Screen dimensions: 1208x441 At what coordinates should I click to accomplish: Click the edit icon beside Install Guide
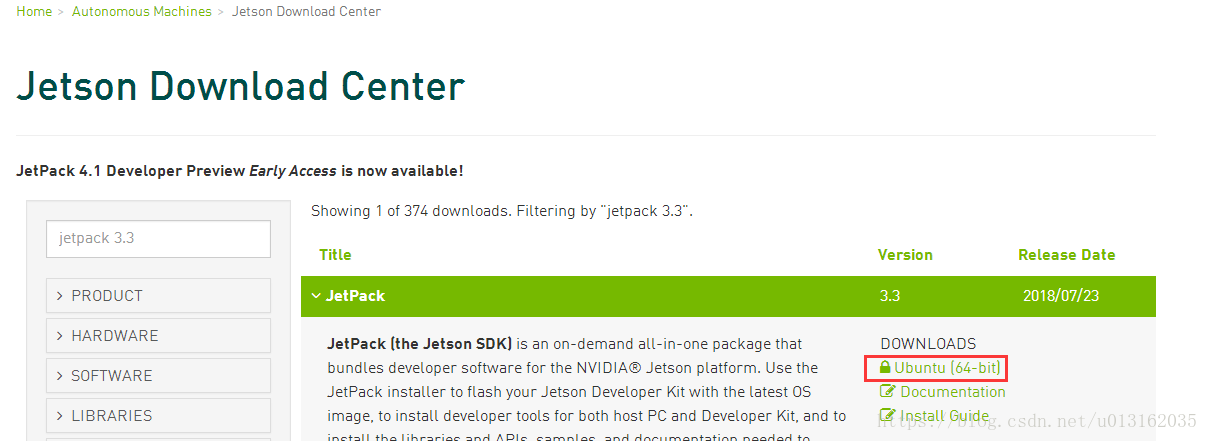887,416
